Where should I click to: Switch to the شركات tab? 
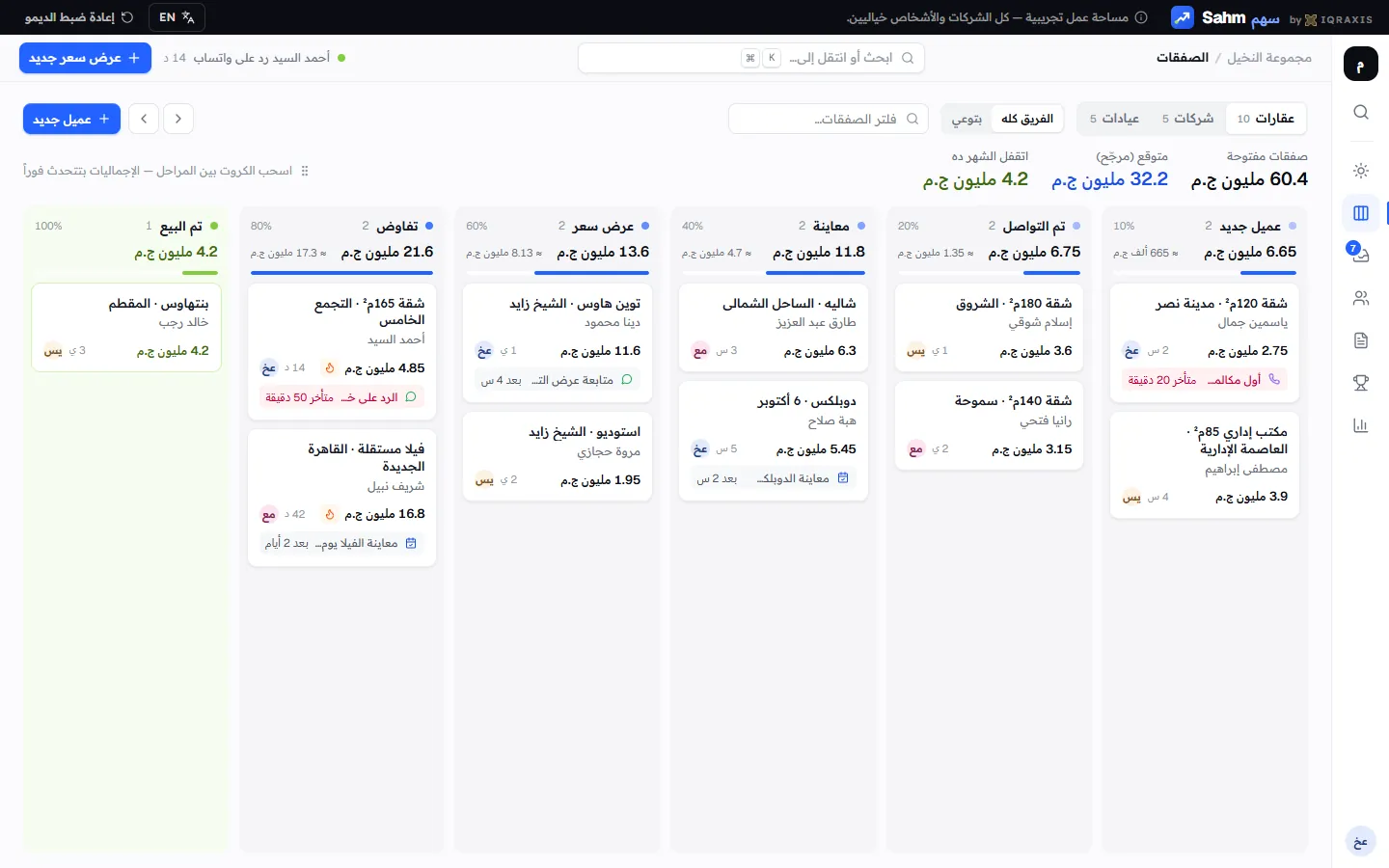[x=1187, y=119]
